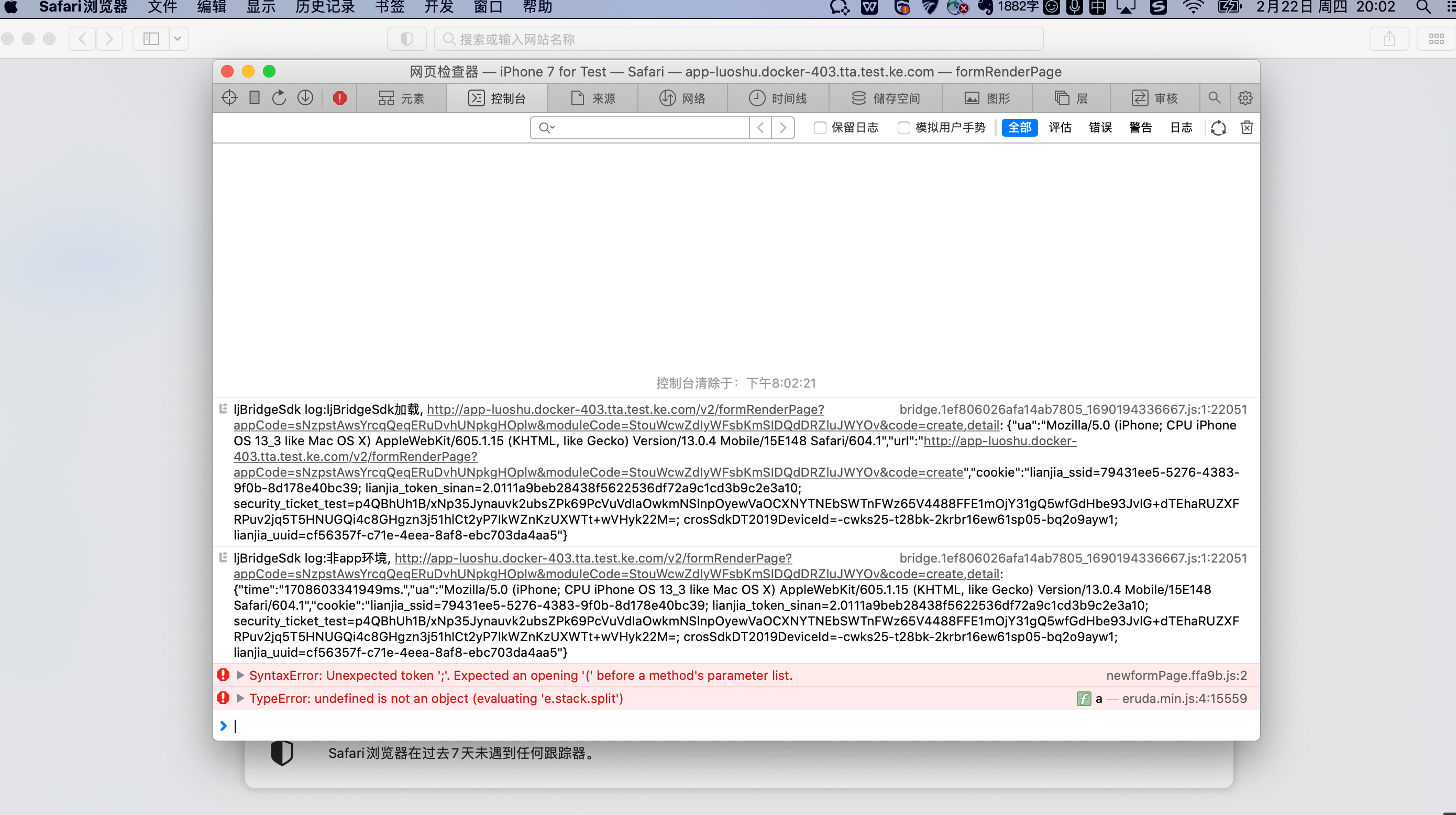Open inspector search magnifier

point(1214,98)
